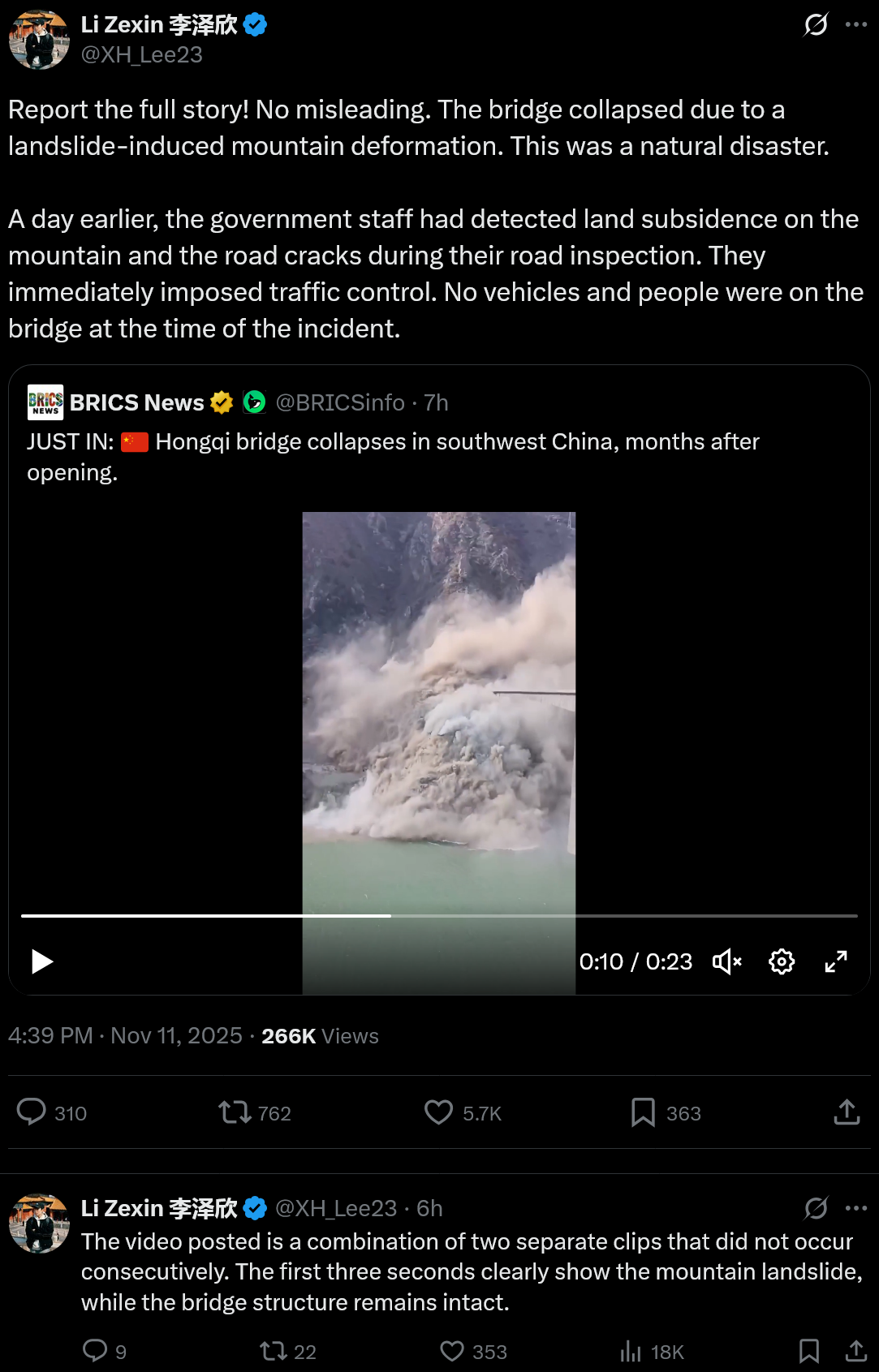This screenshot has height=1372, width=879.
Task: Expand video to fullscreen
Action: click(836, 961)
